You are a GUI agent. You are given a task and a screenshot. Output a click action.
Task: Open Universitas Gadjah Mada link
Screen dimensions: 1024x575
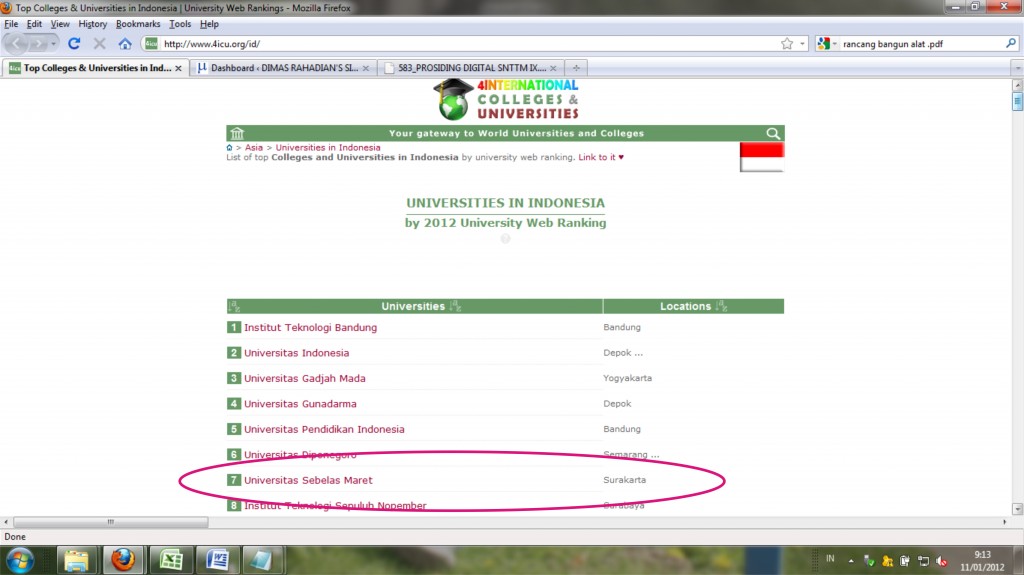click(x=305, y=378)
